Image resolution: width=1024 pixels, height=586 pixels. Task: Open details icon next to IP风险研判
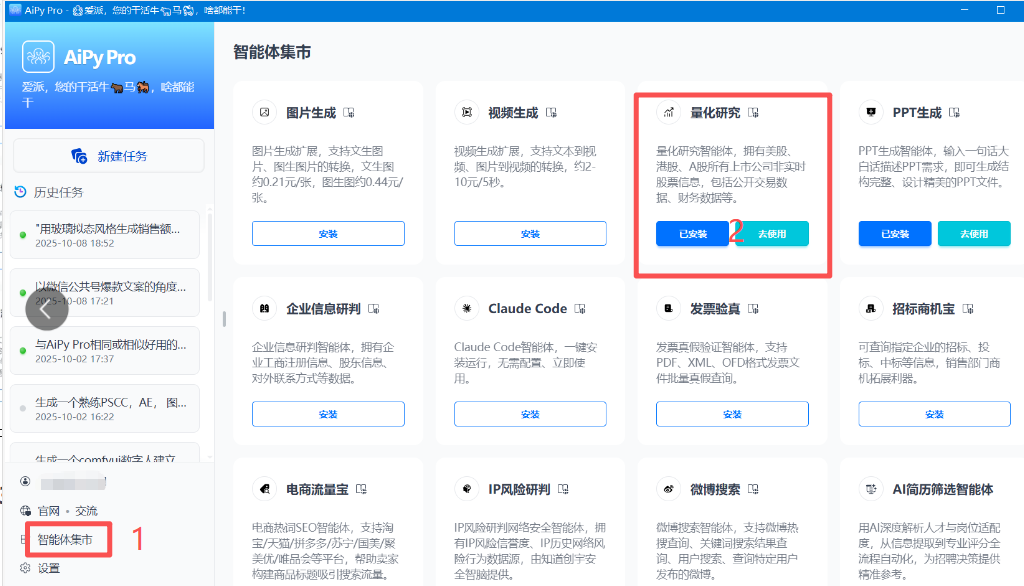coord(564,489)
